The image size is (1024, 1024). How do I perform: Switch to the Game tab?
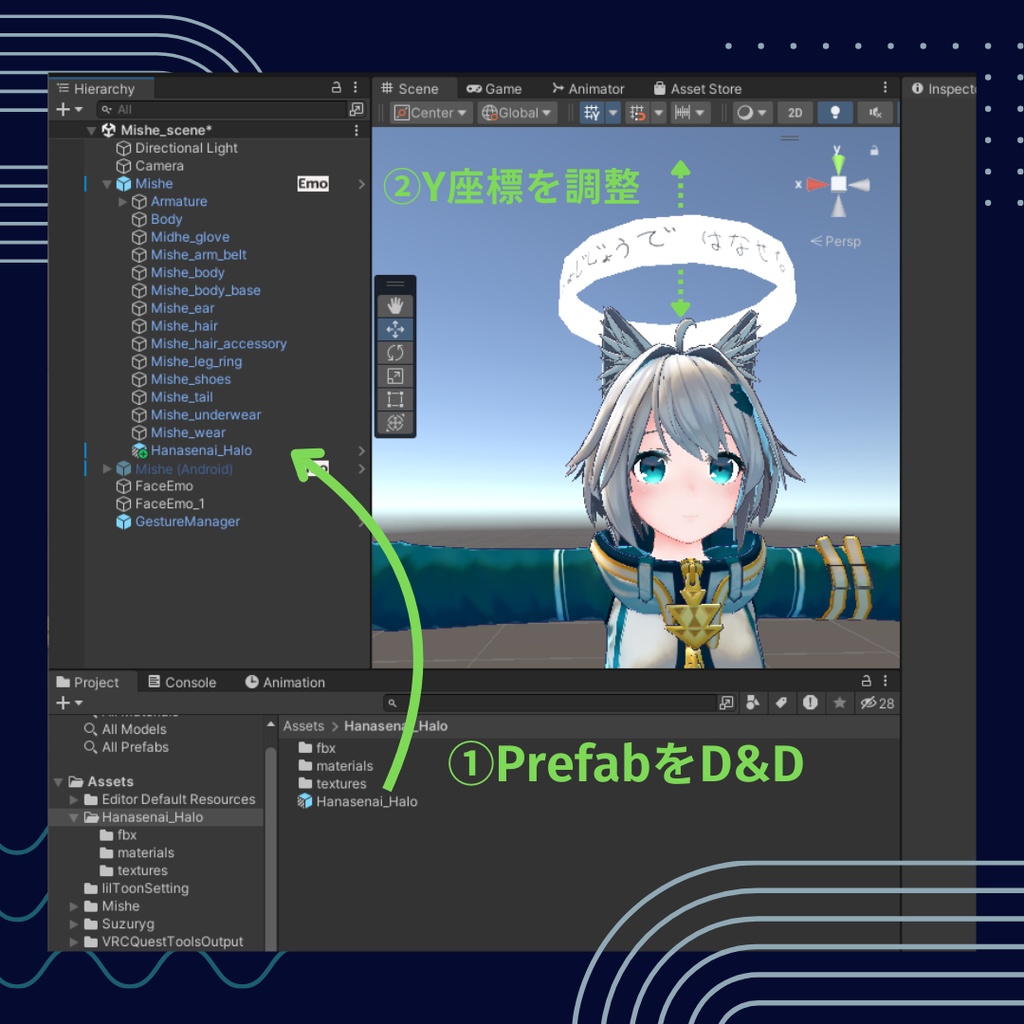tap(494, 88)
